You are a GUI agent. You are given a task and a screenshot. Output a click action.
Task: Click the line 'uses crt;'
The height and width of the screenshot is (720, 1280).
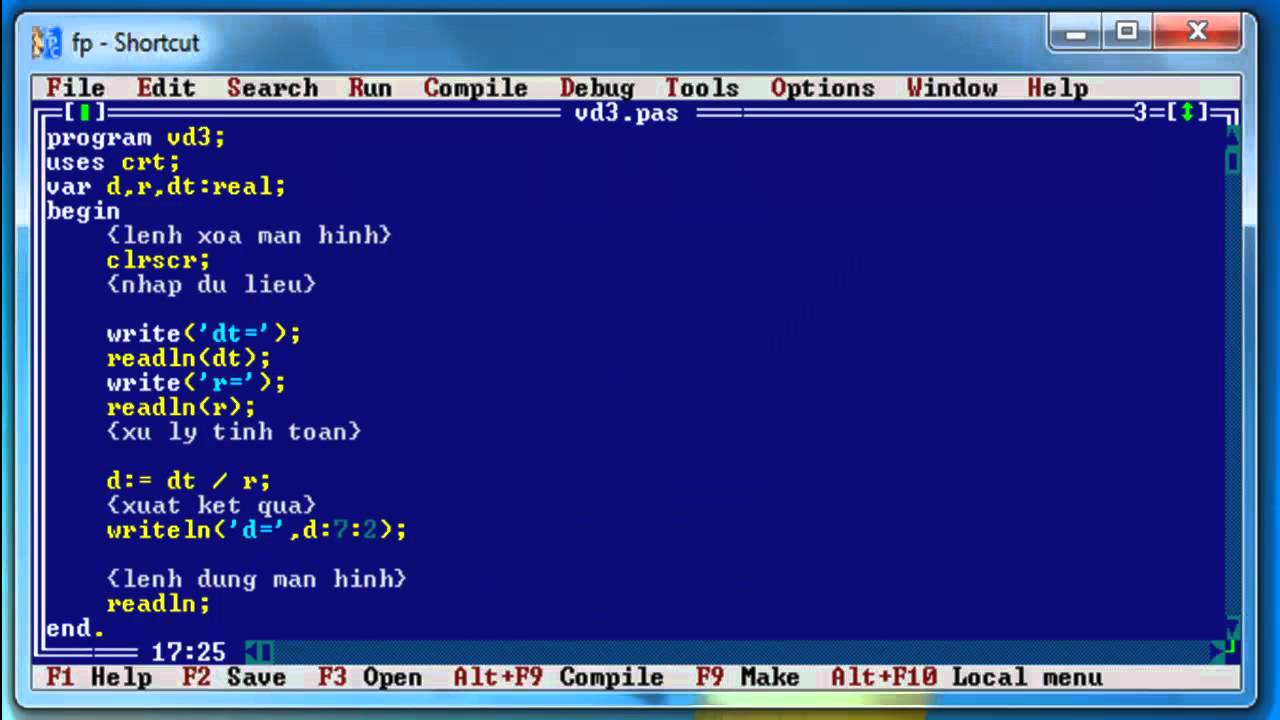pyautogui.click(x=113, y=162)
